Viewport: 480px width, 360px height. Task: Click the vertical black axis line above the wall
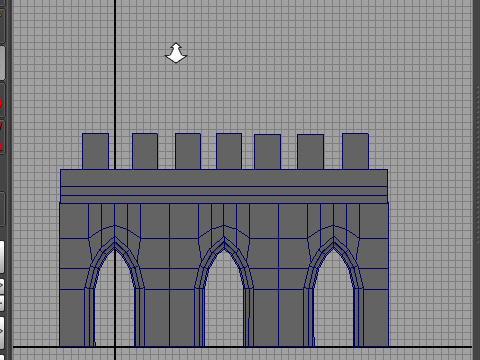point(115,67)
